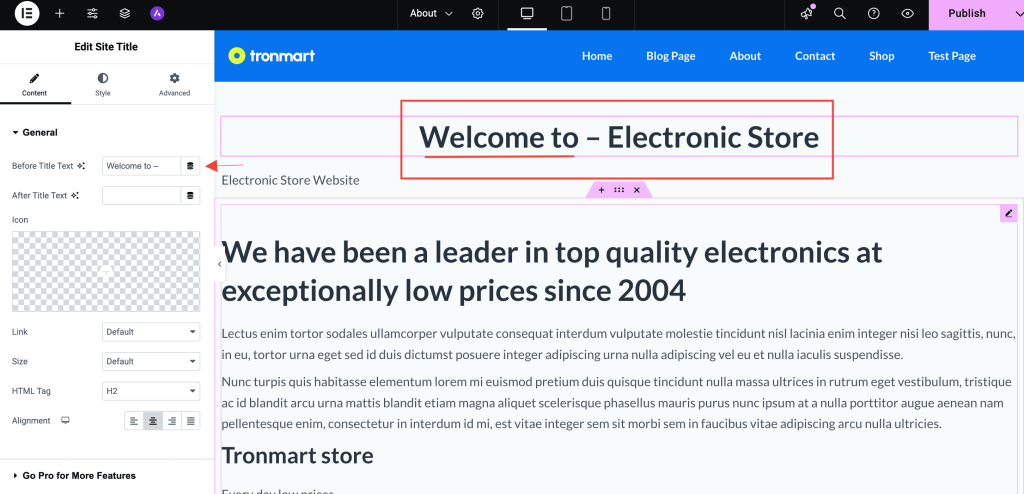Switch to the Style tab
This screenshot has height=494, width=1024.
click(x=103, y=84)
